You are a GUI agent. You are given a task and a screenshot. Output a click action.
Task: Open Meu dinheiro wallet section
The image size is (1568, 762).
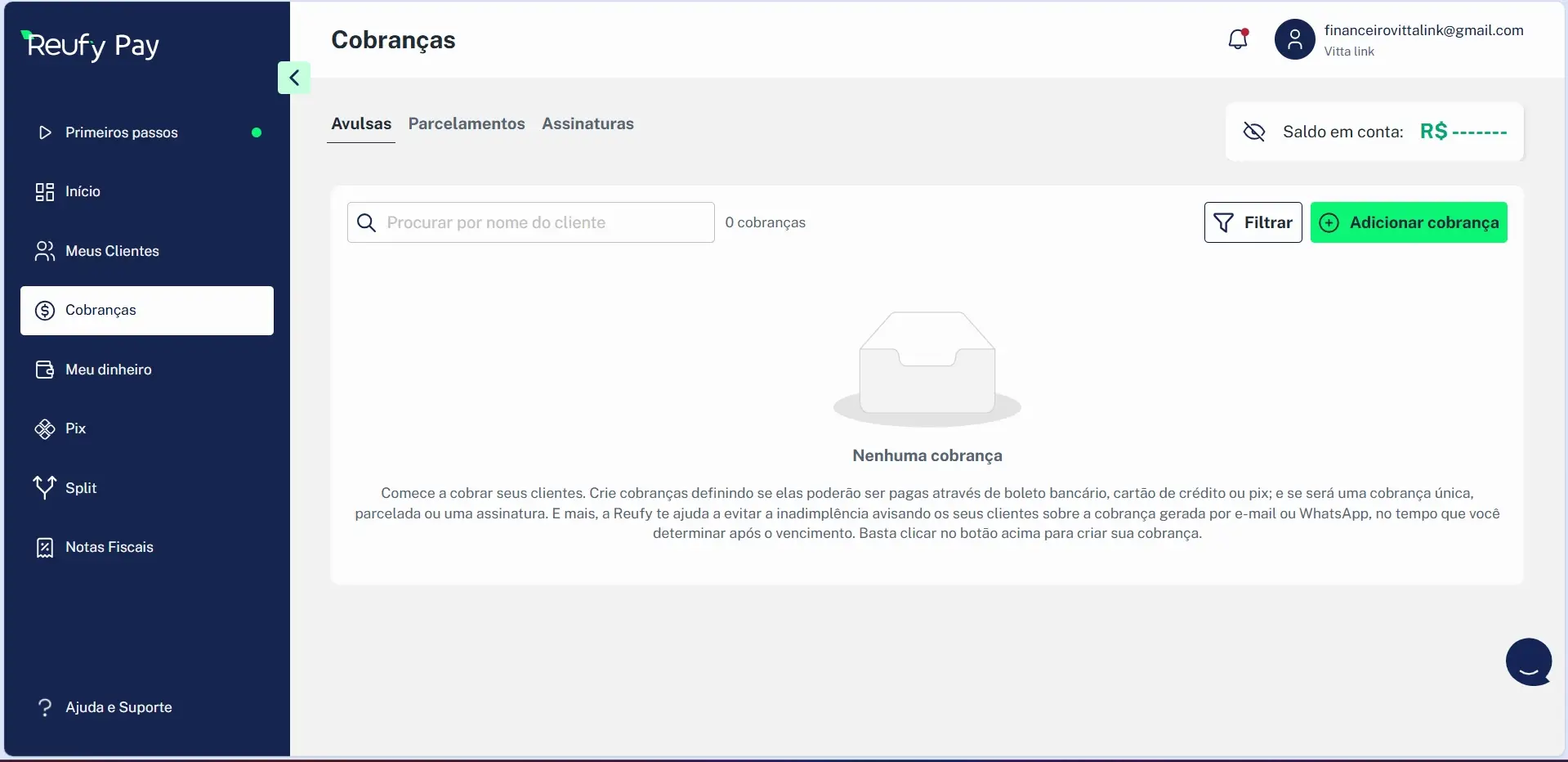[108, 370]
